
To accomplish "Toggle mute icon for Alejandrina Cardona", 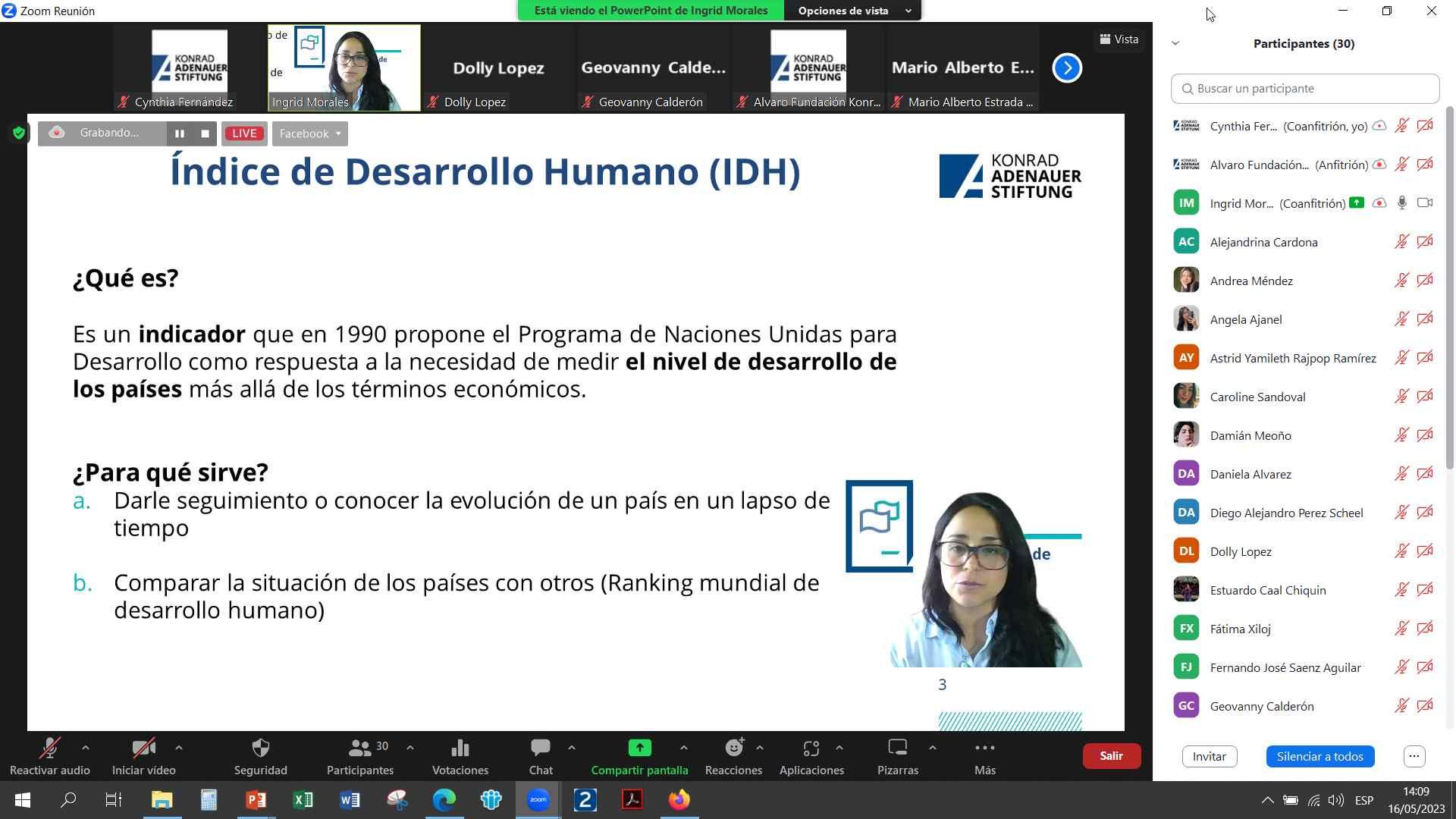I will tap(1401, 242).
